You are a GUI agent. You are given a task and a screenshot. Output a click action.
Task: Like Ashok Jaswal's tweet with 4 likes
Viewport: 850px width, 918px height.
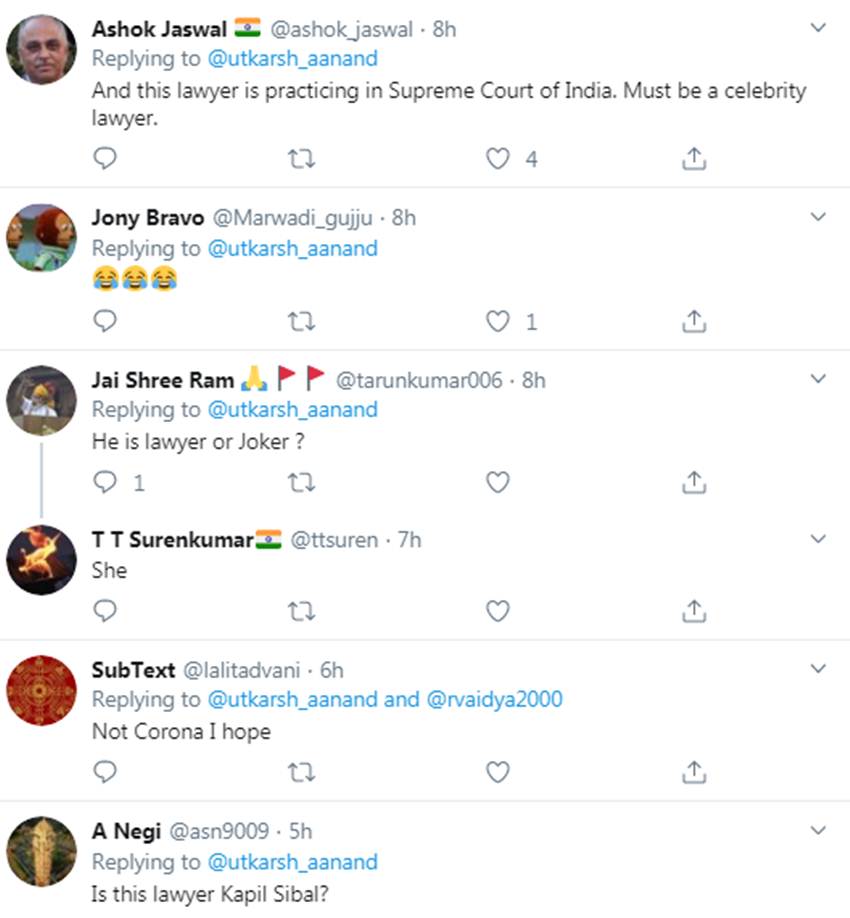point(498,158)
